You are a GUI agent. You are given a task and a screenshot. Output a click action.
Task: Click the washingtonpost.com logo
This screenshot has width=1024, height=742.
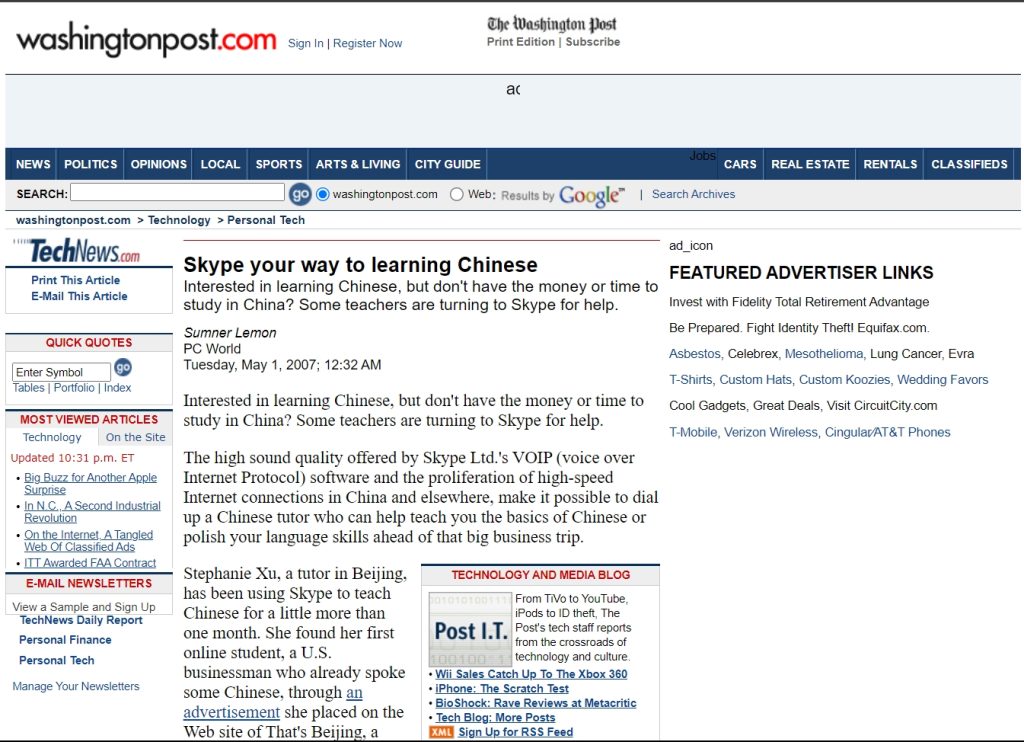[146, 41]
